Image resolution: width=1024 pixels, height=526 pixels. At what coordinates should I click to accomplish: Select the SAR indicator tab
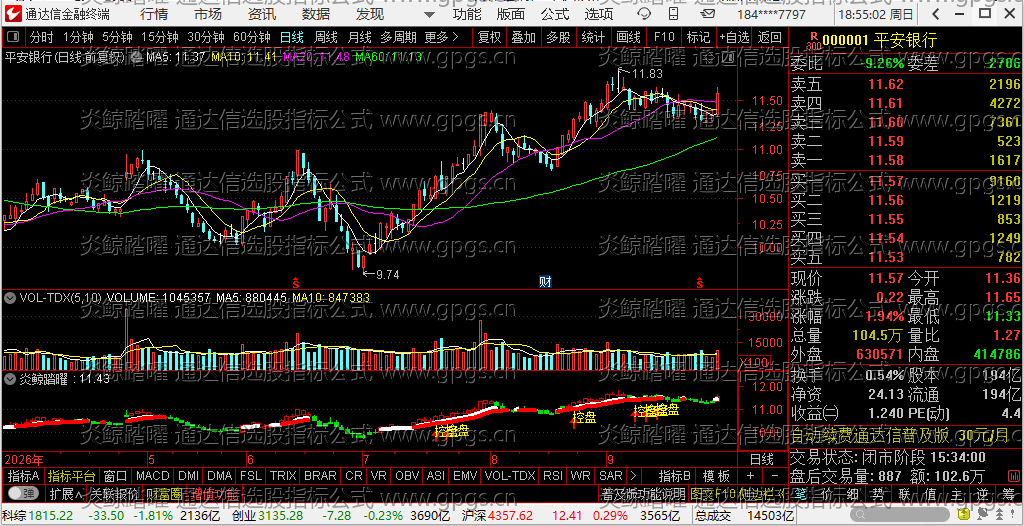coord(611,475)
